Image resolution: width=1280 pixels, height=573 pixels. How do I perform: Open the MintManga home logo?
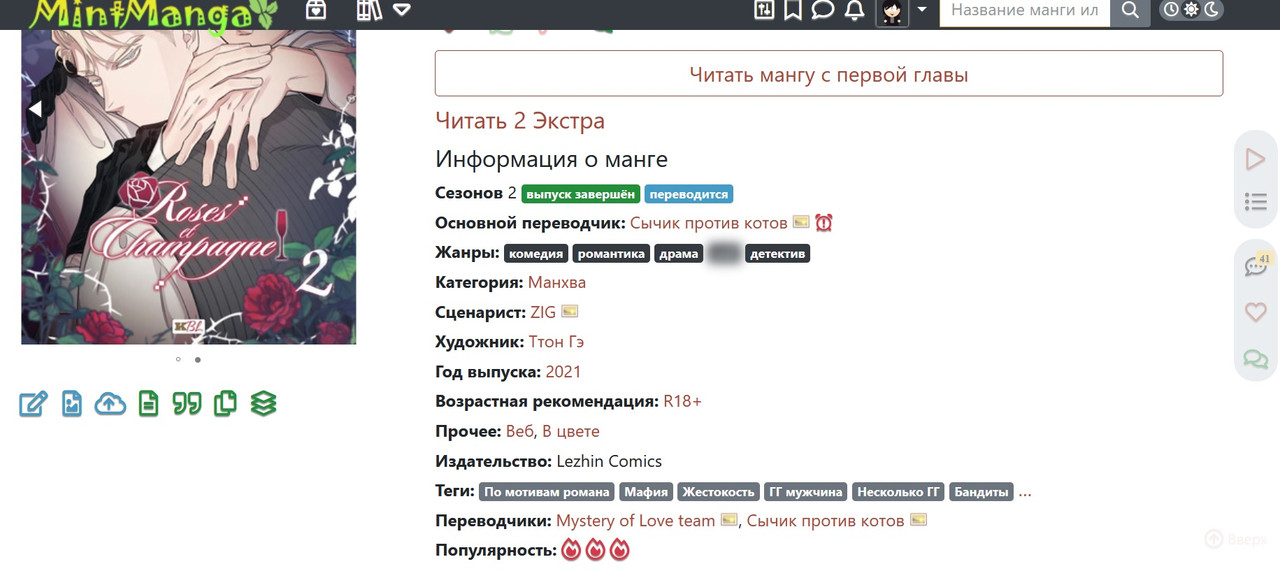pos(152,15)
